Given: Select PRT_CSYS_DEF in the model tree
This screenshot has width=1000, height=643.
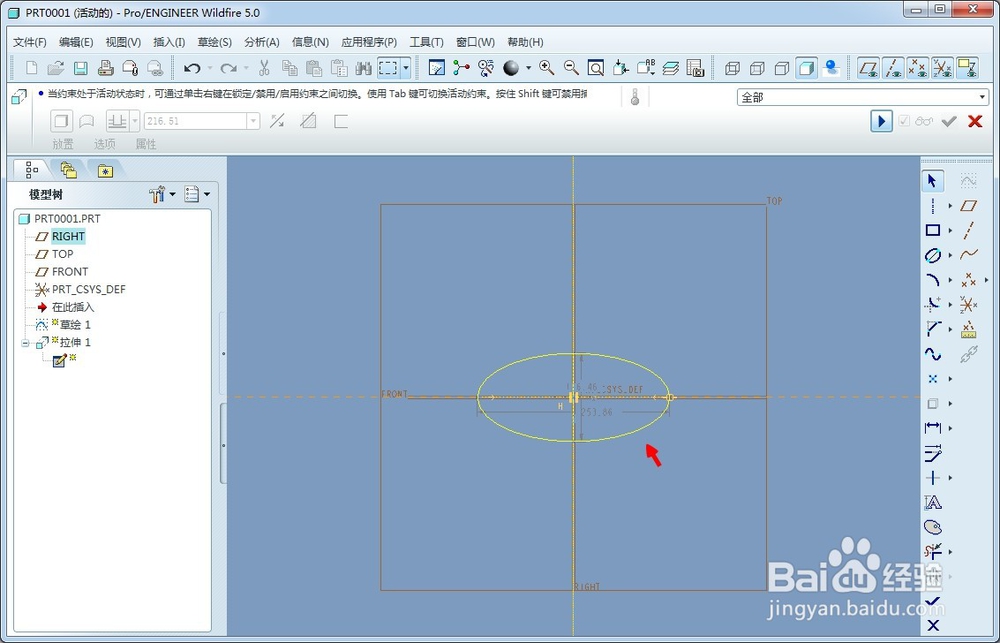Looking at the screenshot, I should click(89, 290).
